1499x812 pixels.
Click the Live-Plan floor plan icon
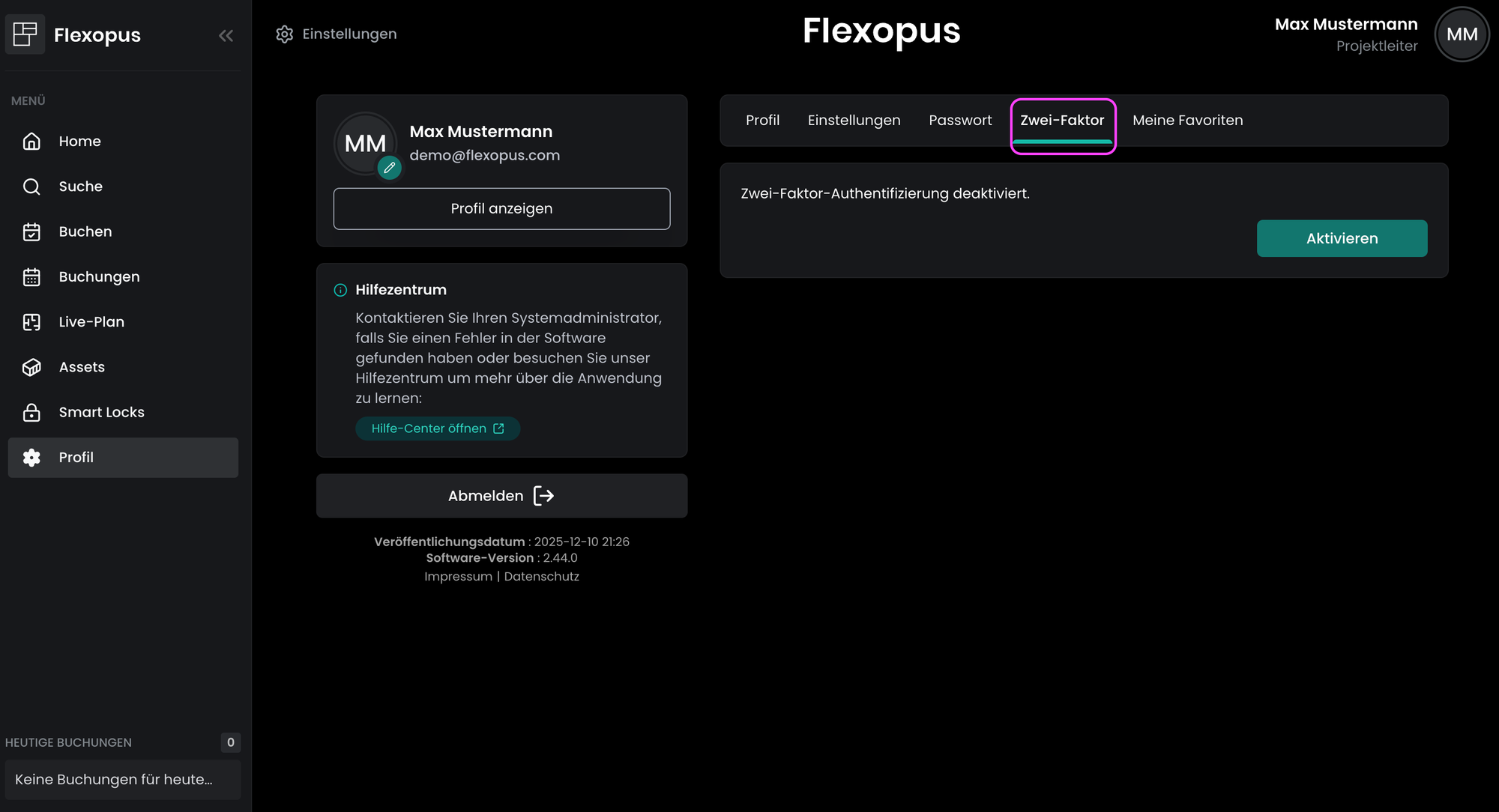coord(31,322)
